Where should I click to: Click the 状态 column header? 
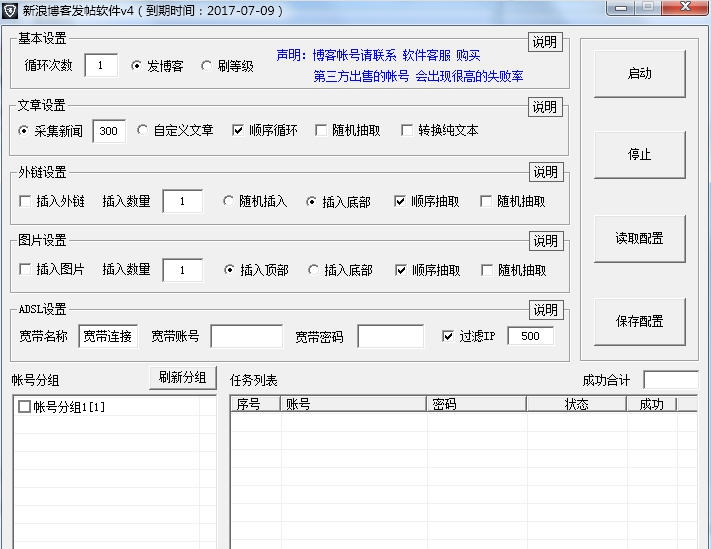(x=576, y=403)
